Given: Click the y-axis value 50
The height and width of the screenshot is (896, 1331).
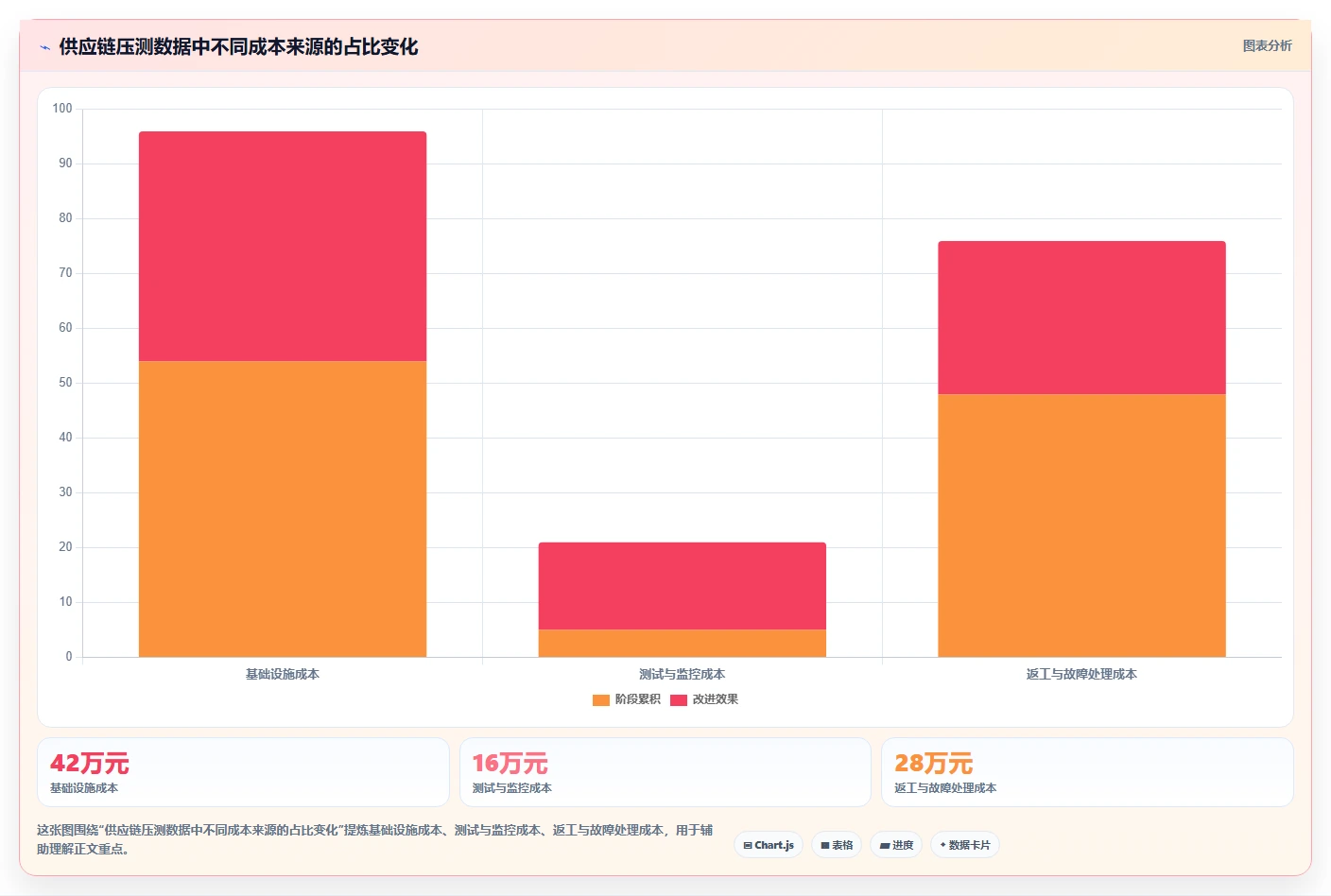Looking at the screenshot, I should 65,383.
